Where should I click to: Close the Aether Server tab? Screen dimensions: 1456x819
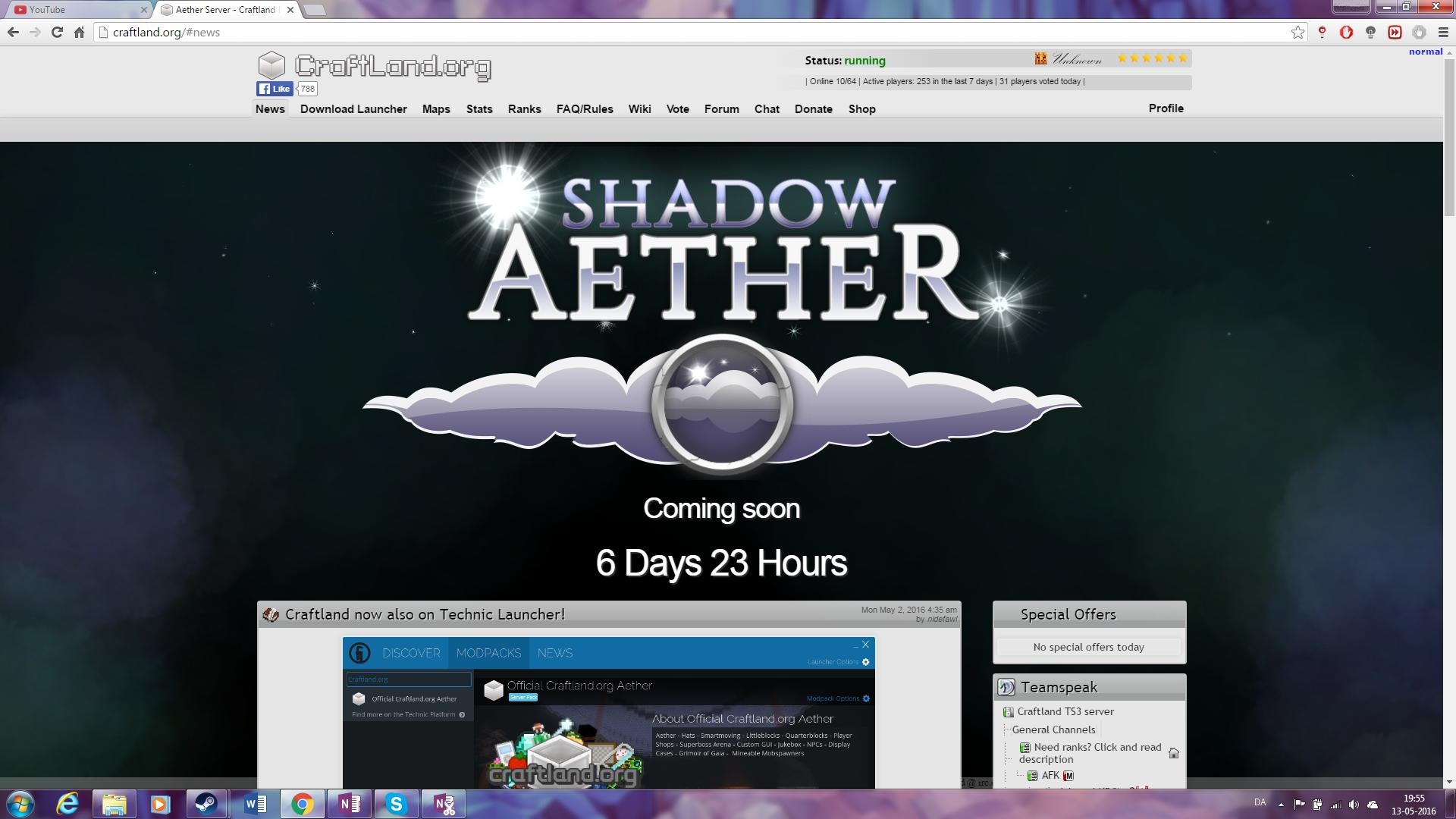click(290, 10)
